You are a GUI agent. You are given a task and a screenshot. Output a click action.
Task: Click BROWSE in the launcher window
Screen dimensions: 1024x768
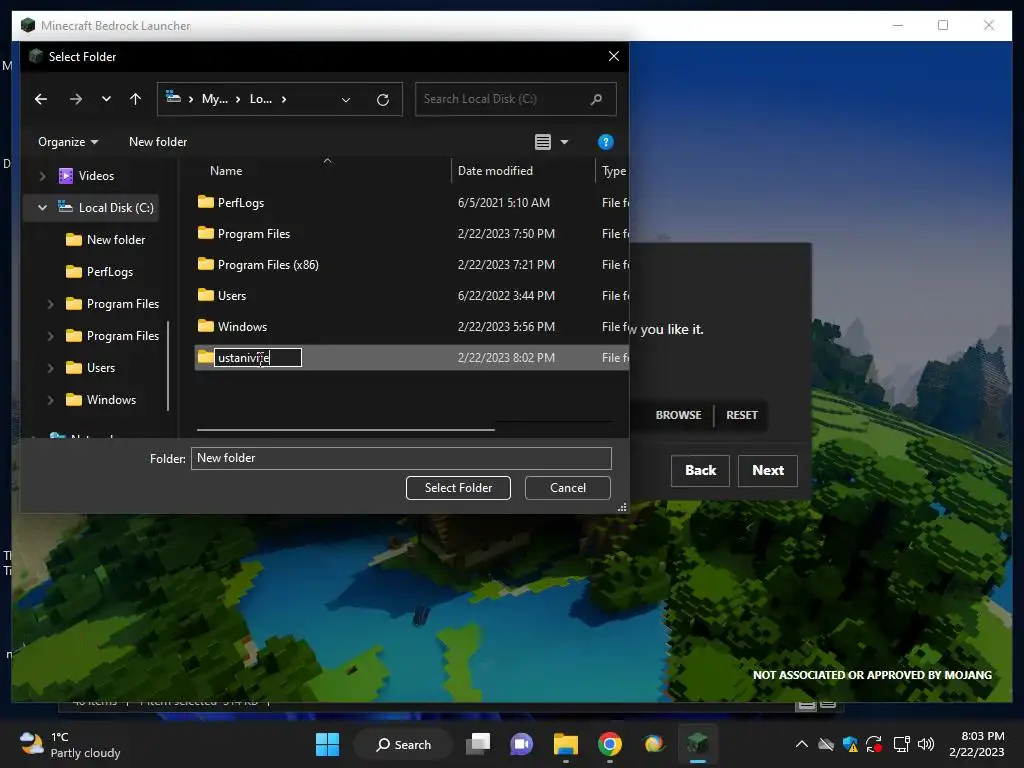[x=679, y=415]
